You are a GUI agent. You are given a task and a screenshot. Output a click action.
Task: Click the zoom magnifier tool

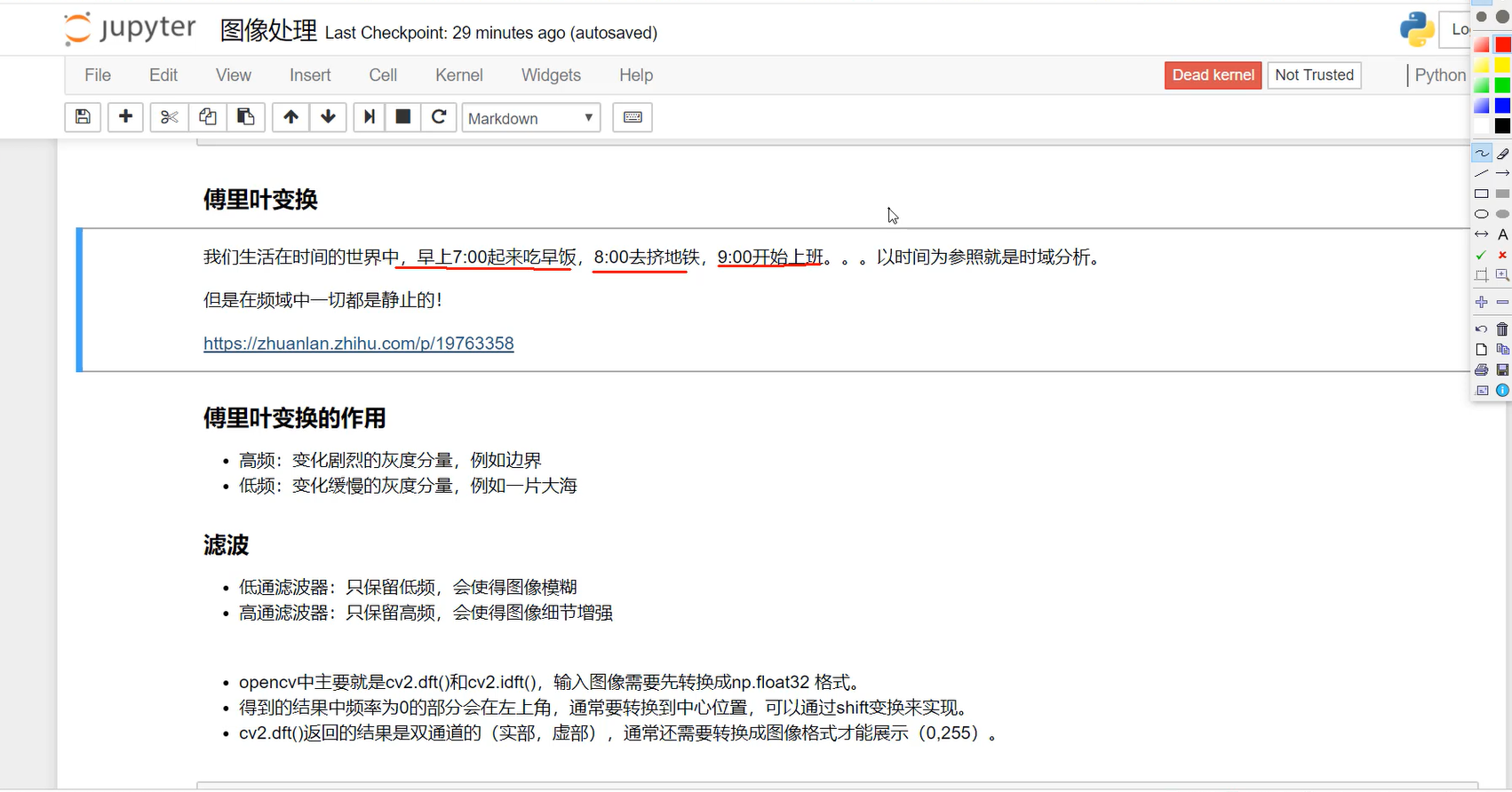[1502, 275]
